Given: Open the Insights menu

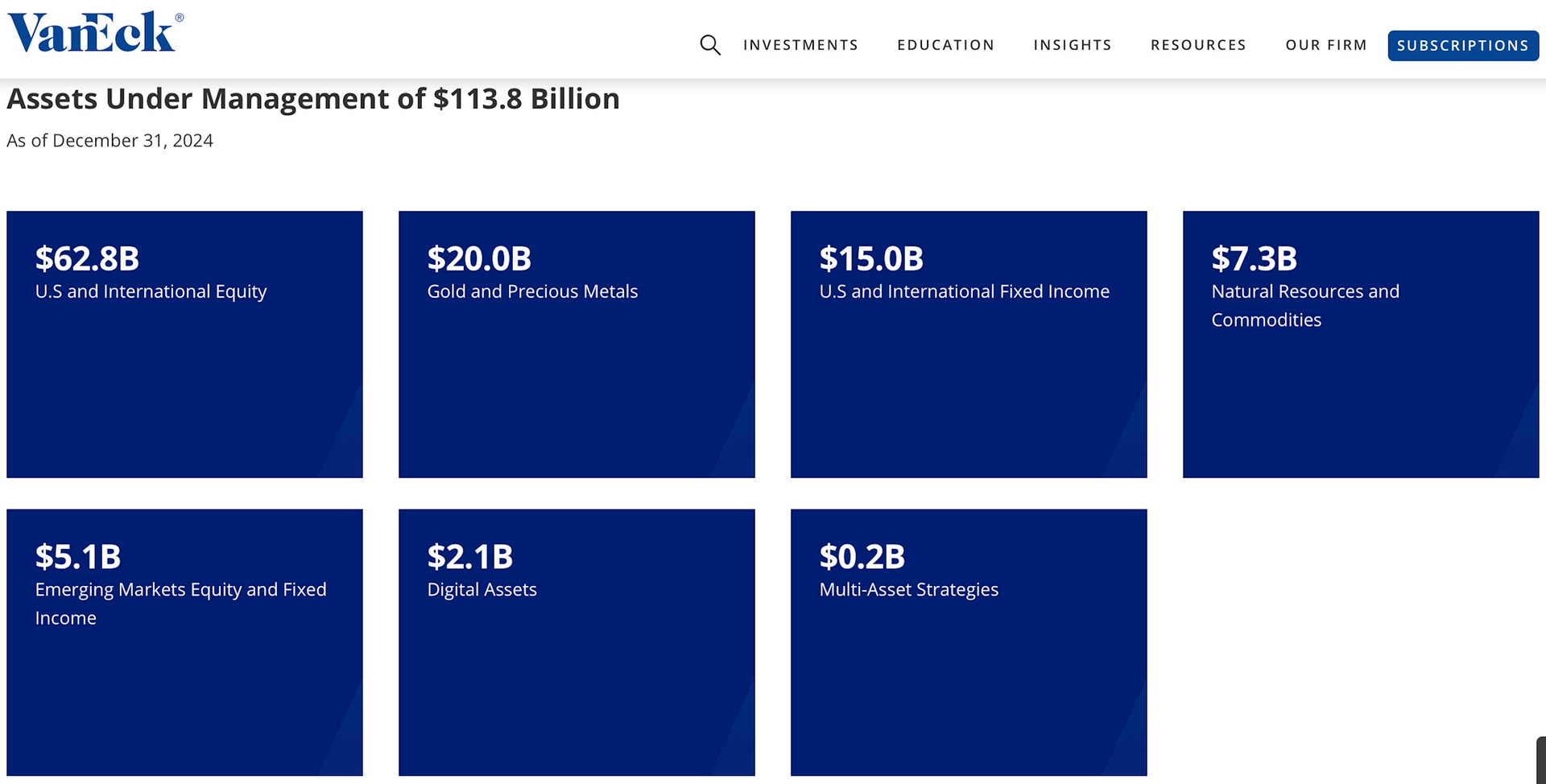Looking at the screenshot, I should click(x=1073, y=45).
